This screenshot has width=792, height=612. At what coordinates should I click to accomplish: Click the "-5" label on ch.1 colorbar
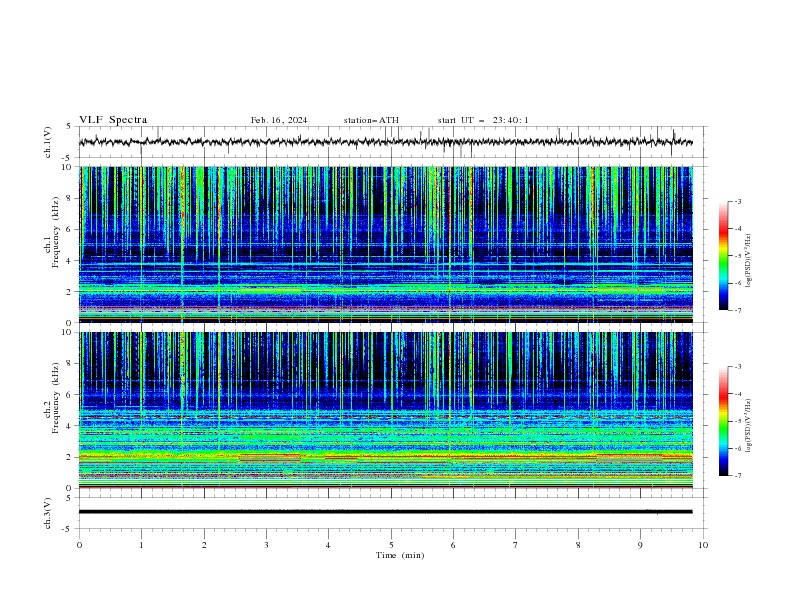pos(738,256)
